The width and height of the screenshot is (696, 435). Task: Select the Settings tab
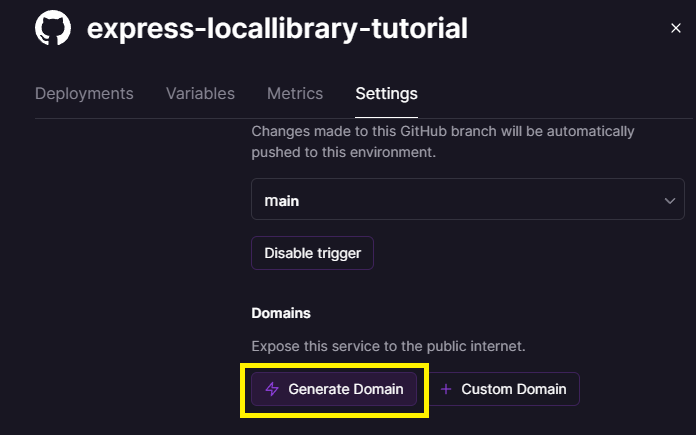[x=386, y=93]
